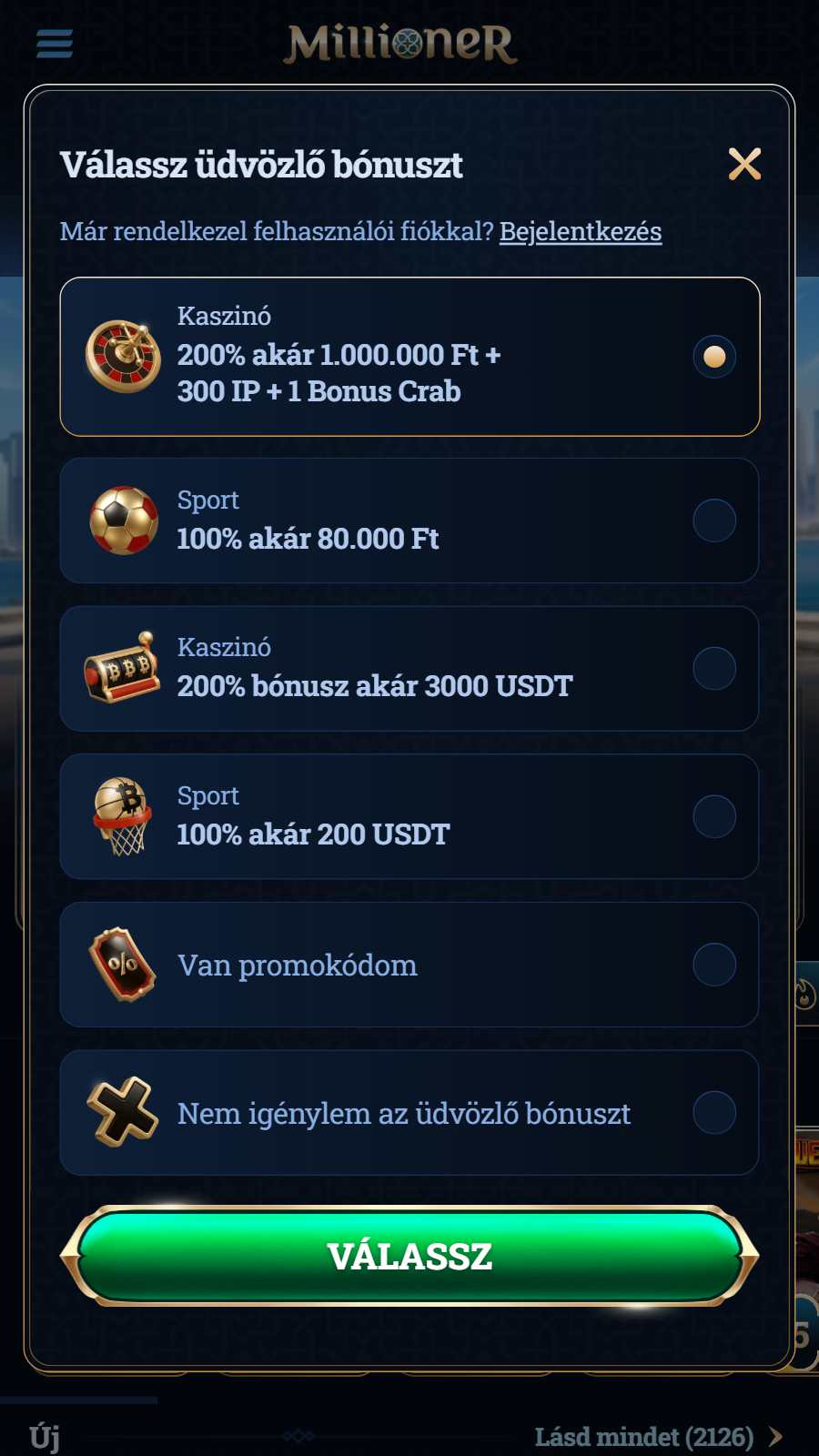Click the green VÁLASSZ button

(x=409, y=1256)
